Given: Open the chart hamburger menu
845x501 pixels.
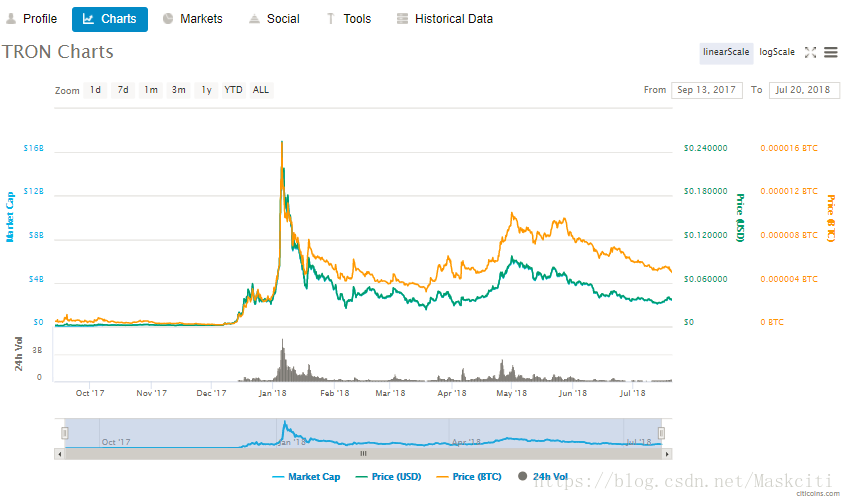Looking at the screenshot, I should click(830, 52).
